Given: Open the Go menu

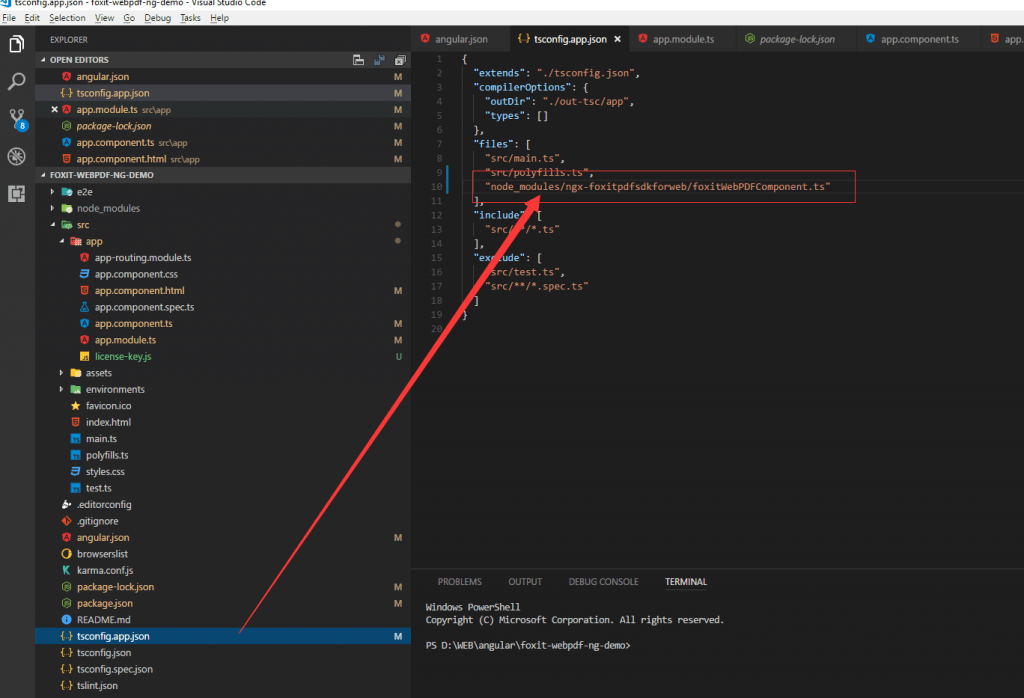Looking at the screenshot, I should (x=129, y=18).
